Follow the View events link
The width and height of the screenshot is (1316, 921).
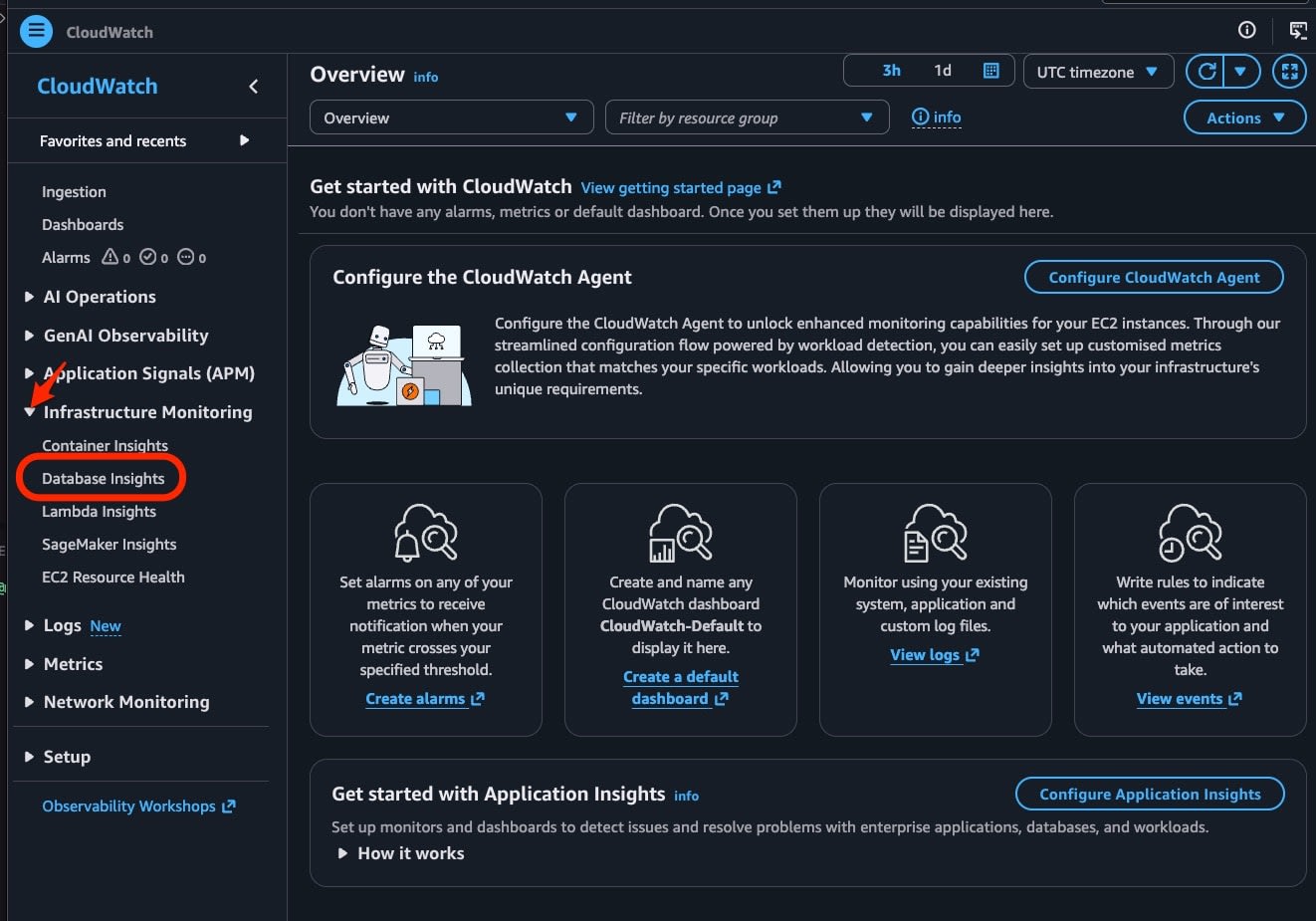[x=1190, y=699]
